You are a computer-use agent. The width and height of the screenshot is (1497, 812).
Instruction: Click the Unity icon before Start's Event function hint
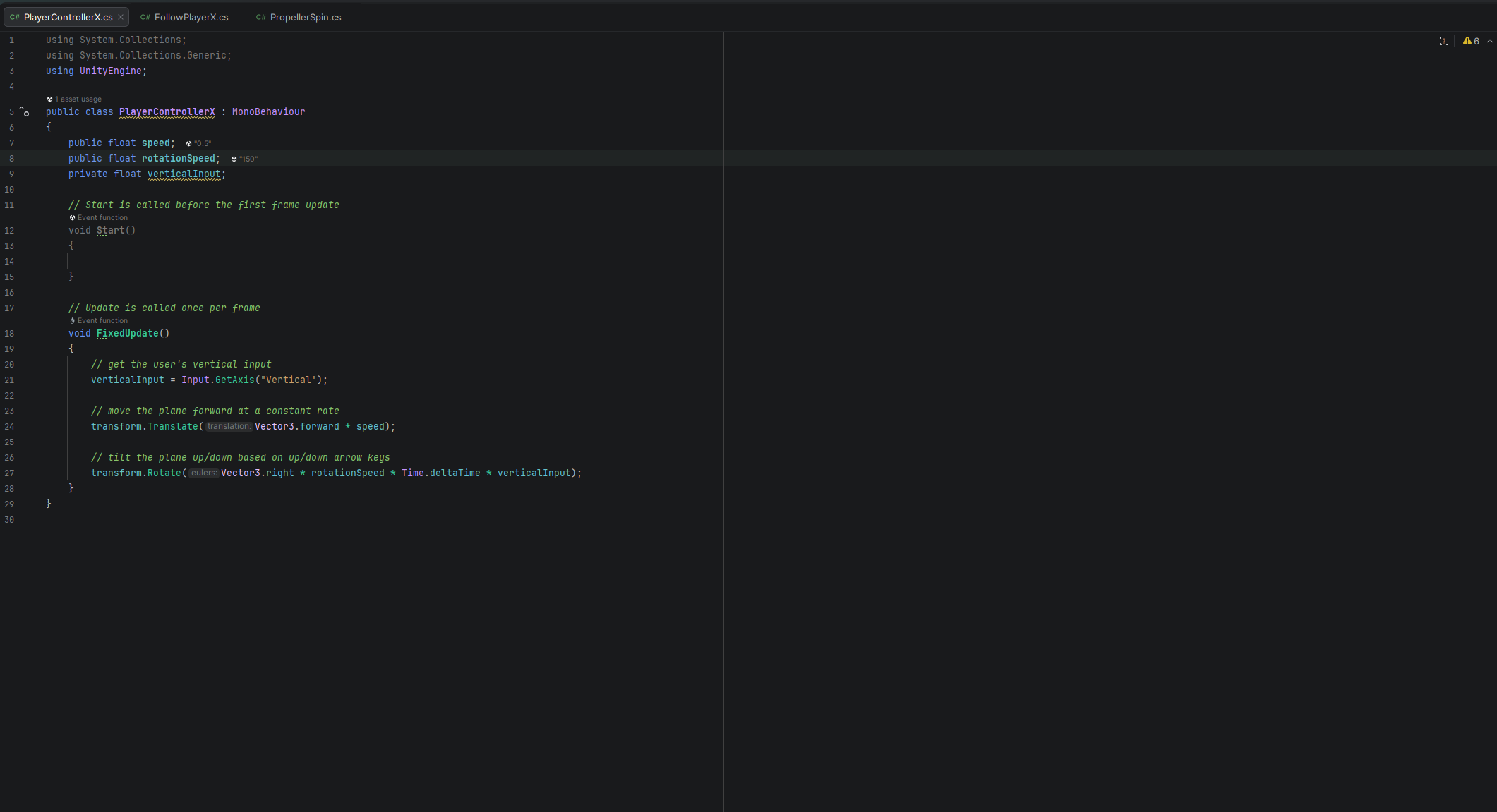[x=72, y=218]
